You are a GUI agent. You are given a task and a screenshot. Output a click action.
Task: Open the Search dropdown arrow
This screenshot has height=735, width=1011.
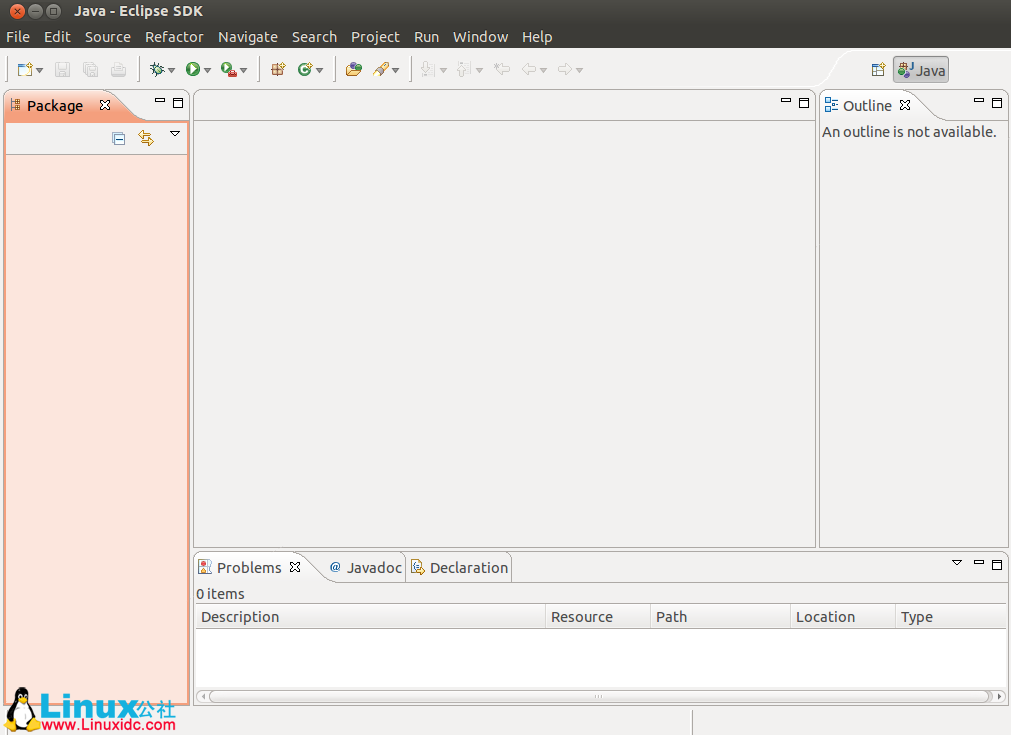[396, 70]
